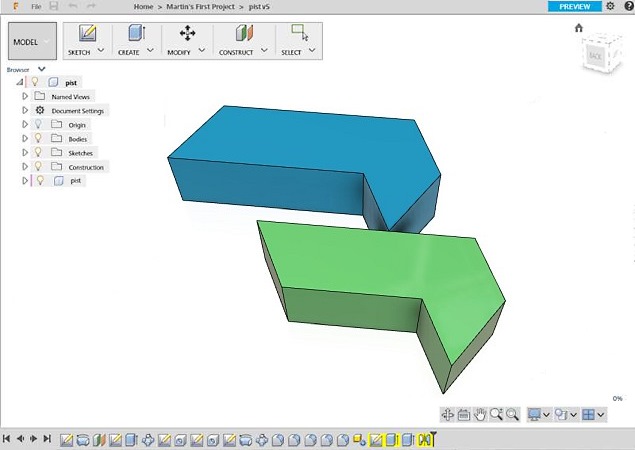The width and height of the screenshot is (635, 450).
Task: Go to Martin's First Project breadcrumb
Action: [x=198, y=6]
